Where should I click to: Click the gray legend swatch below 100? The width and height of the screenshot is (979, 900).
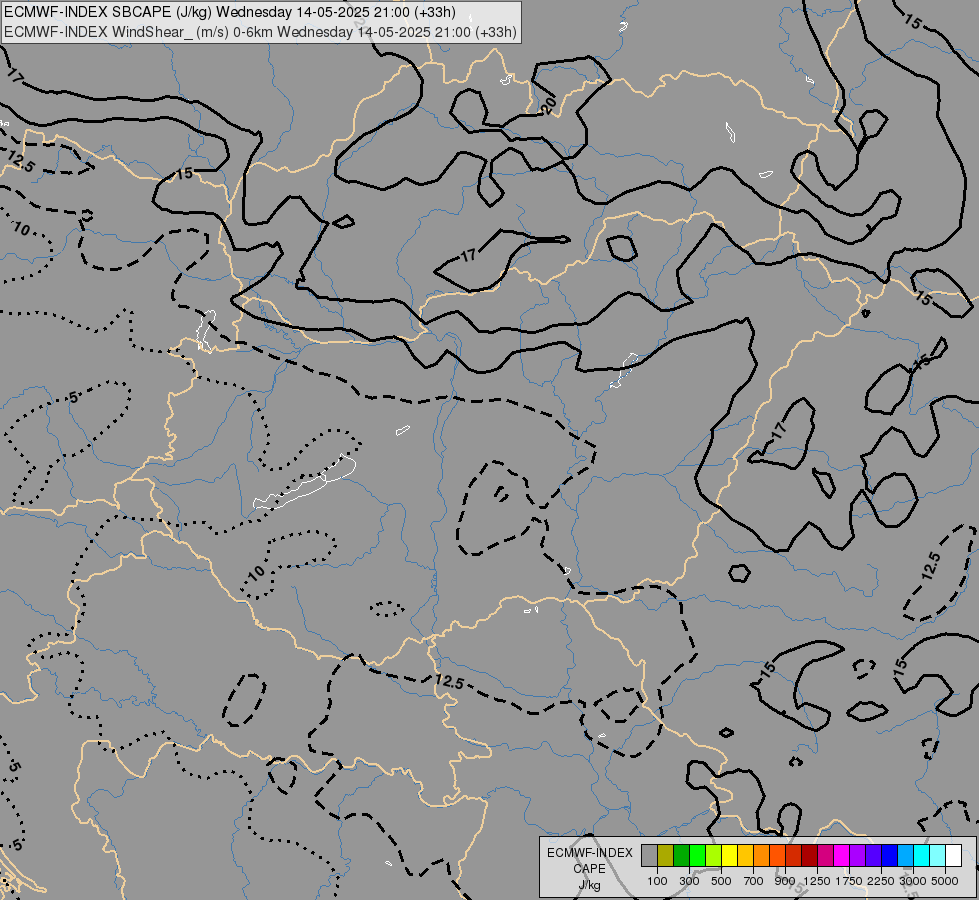(x=649, y=855)
